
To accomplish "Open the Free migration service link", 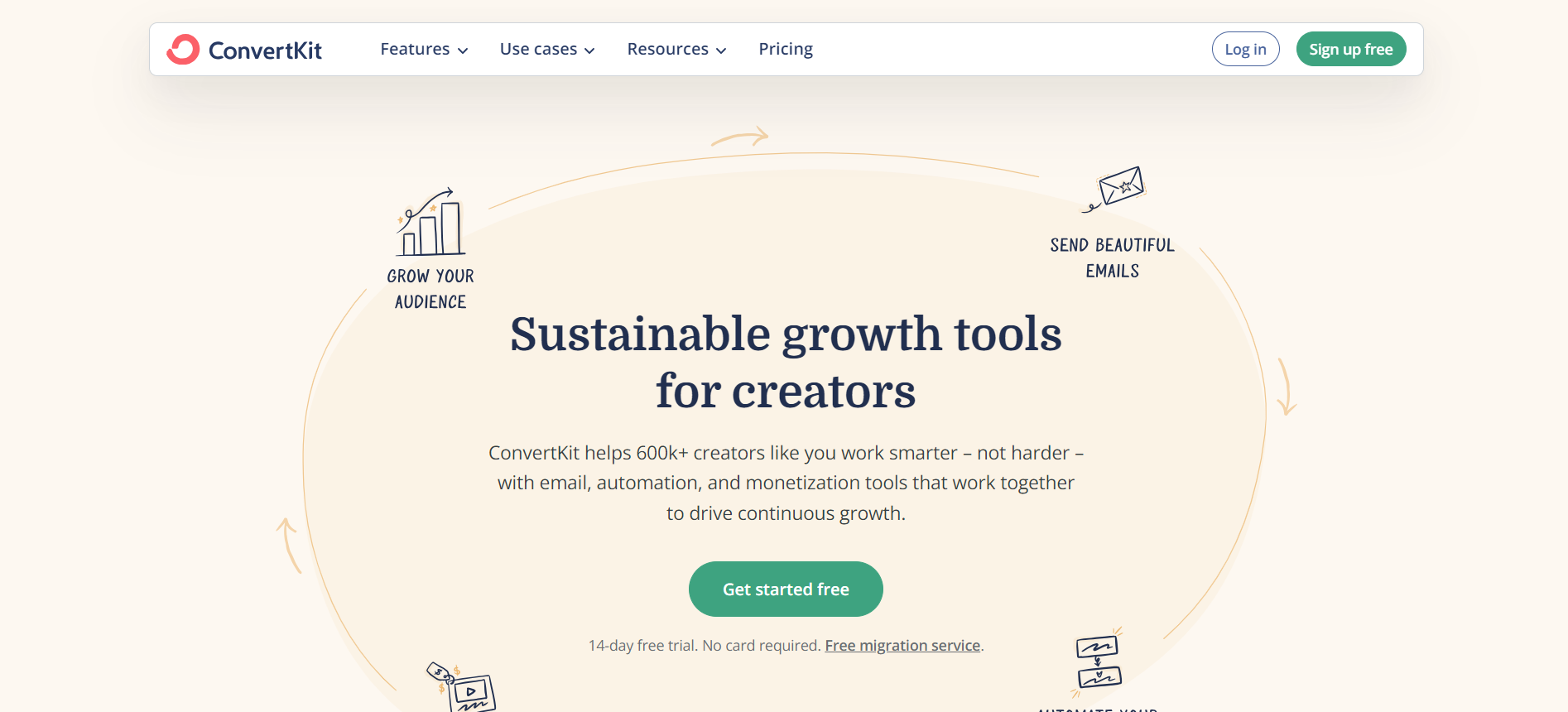I will (902, 645).
